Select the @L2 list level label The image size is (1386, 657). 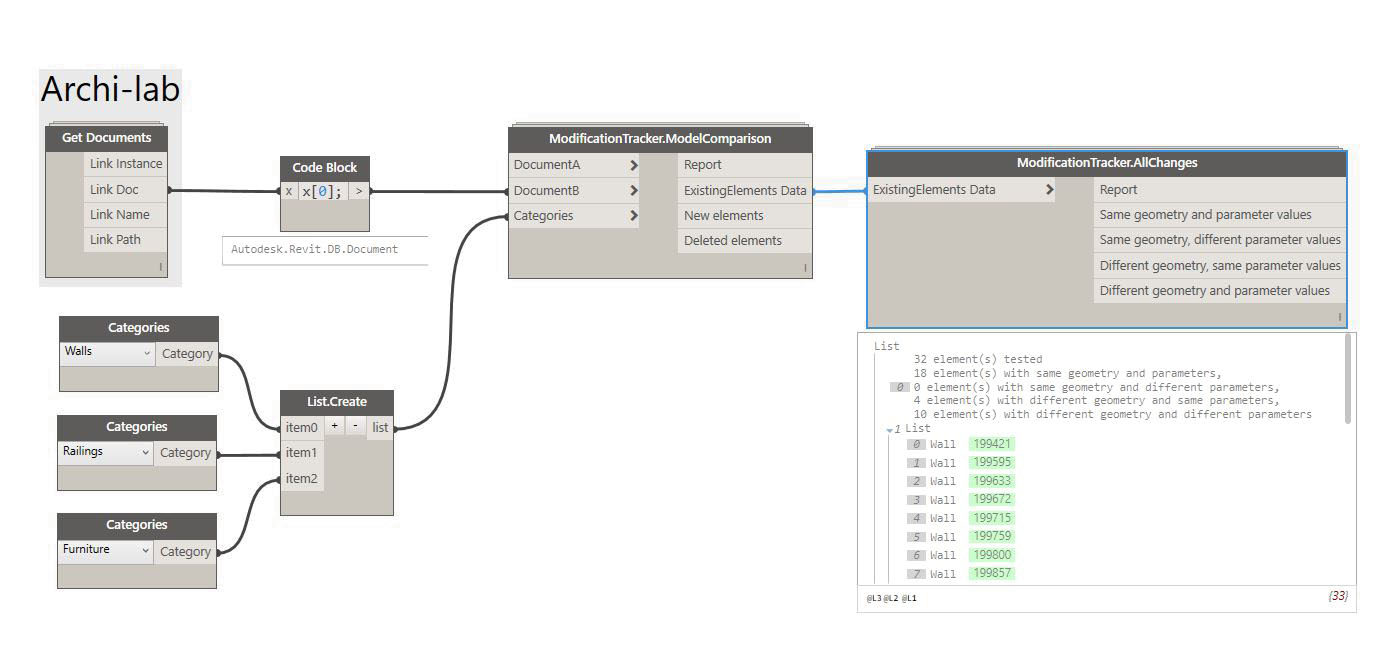pyautogui.click(x=890, y=599)
